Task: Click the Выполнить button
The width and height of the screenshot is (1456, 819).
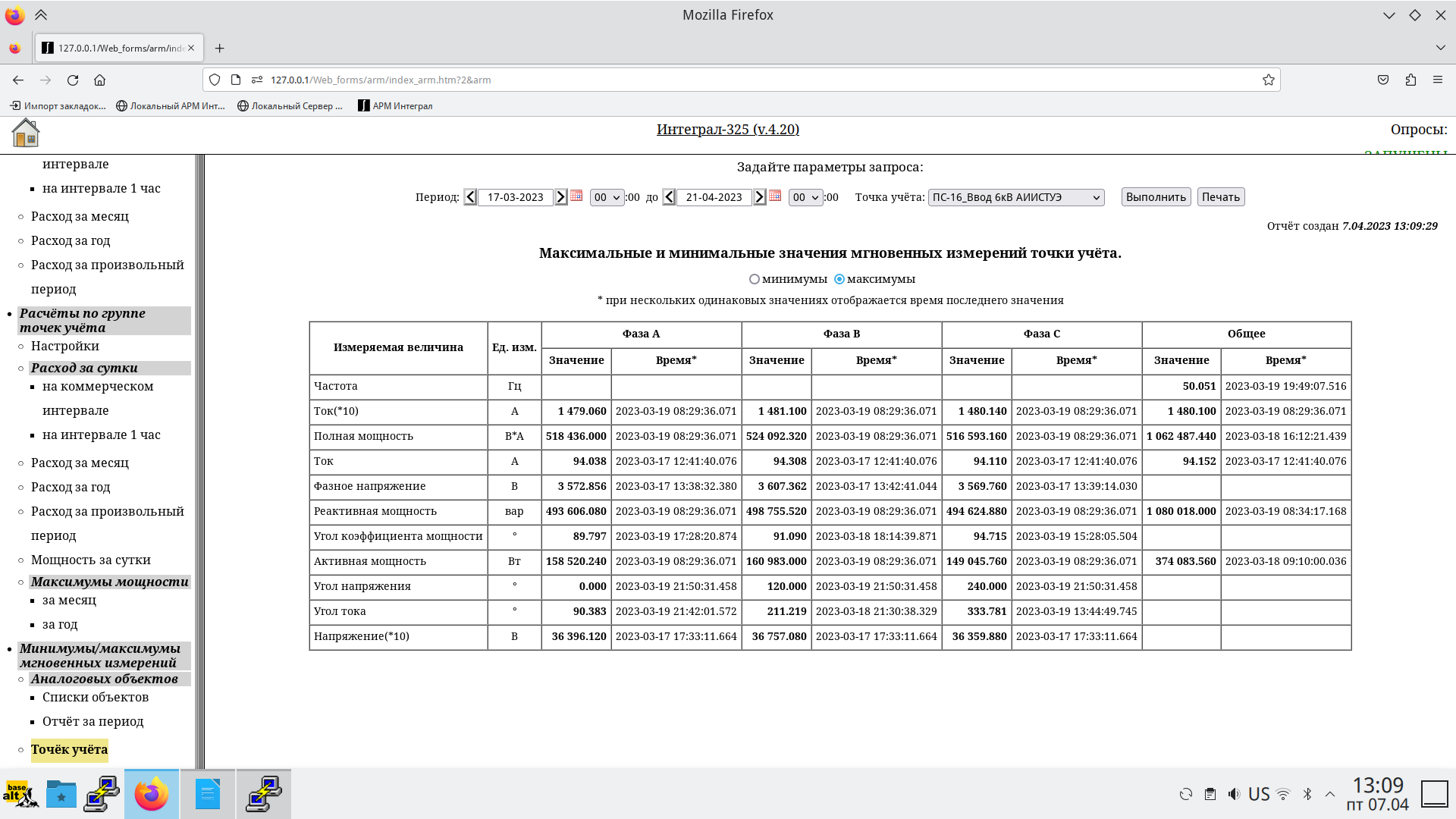Action: point(1156,197)
